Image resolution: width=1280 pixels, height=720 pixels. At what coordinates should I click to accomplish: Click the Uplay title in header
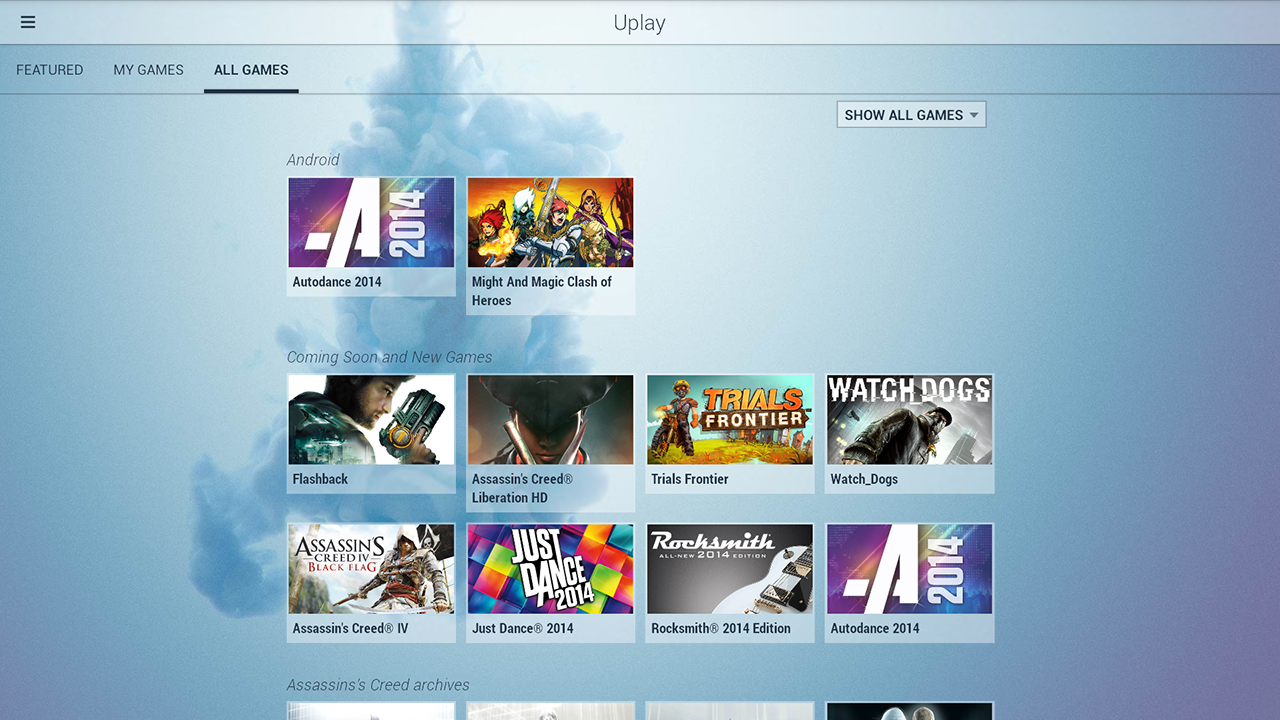click(639, 23)
